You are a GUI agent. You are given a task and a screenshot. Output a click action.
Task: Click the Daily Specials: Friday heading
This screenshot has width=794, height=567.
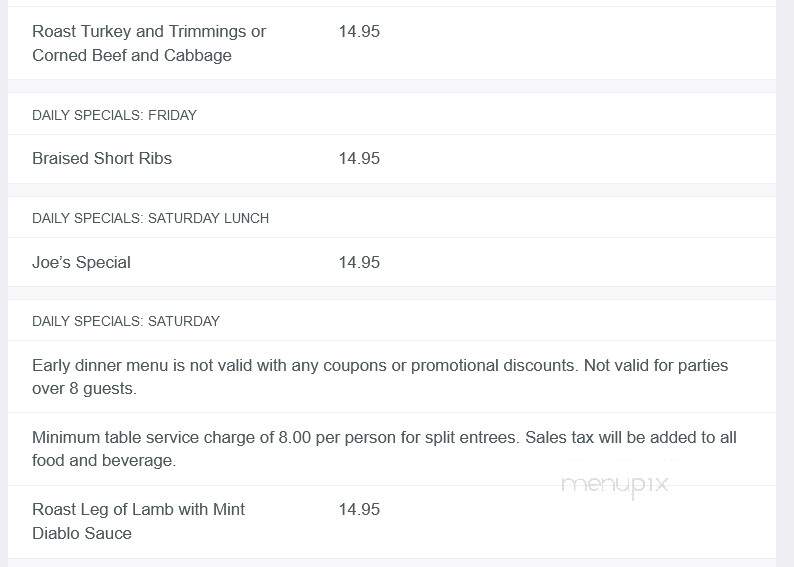coord(114,115)
